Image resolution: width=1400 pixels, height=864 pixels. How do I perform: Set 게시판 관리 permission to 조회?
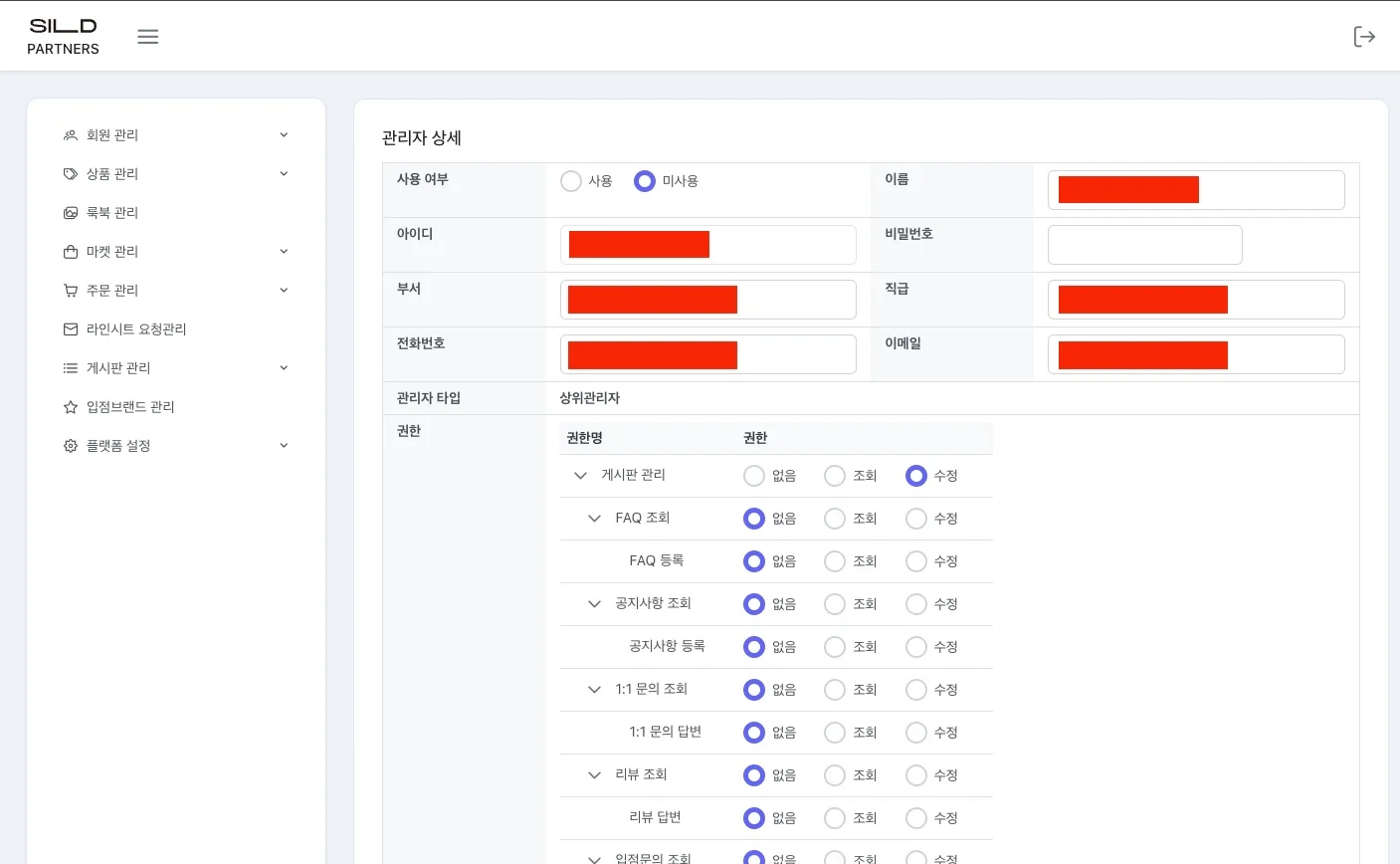[x=835, y=476]
